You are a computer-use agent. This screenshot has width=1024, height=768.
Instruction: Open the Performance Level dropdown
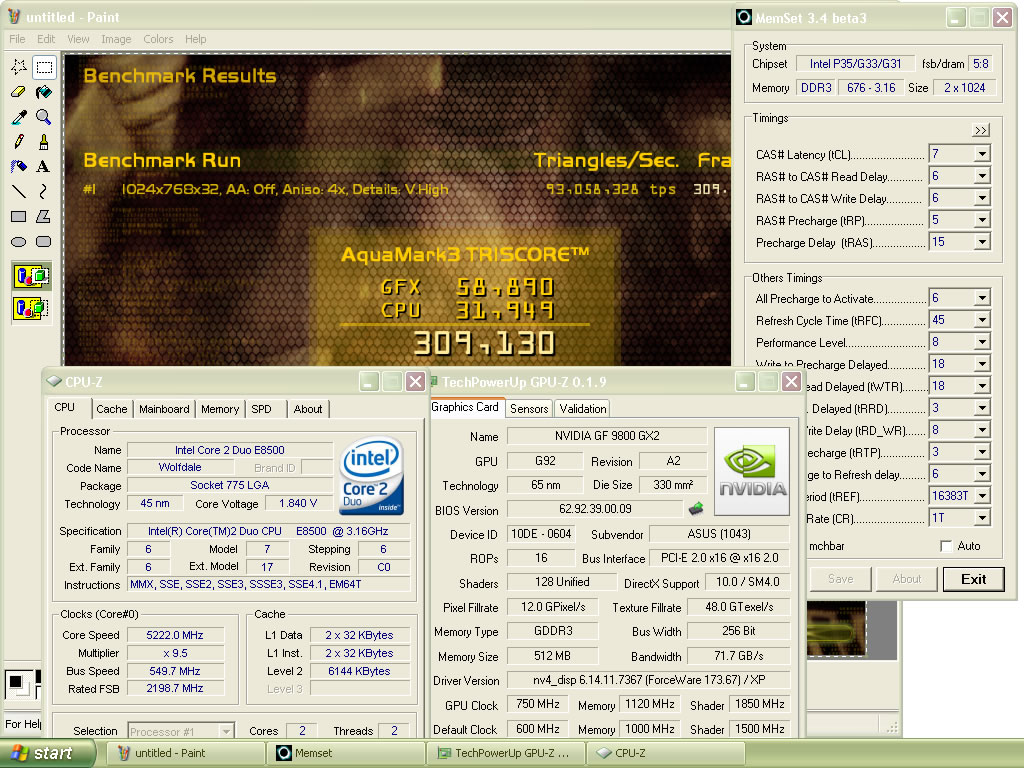tap(982, 342)
